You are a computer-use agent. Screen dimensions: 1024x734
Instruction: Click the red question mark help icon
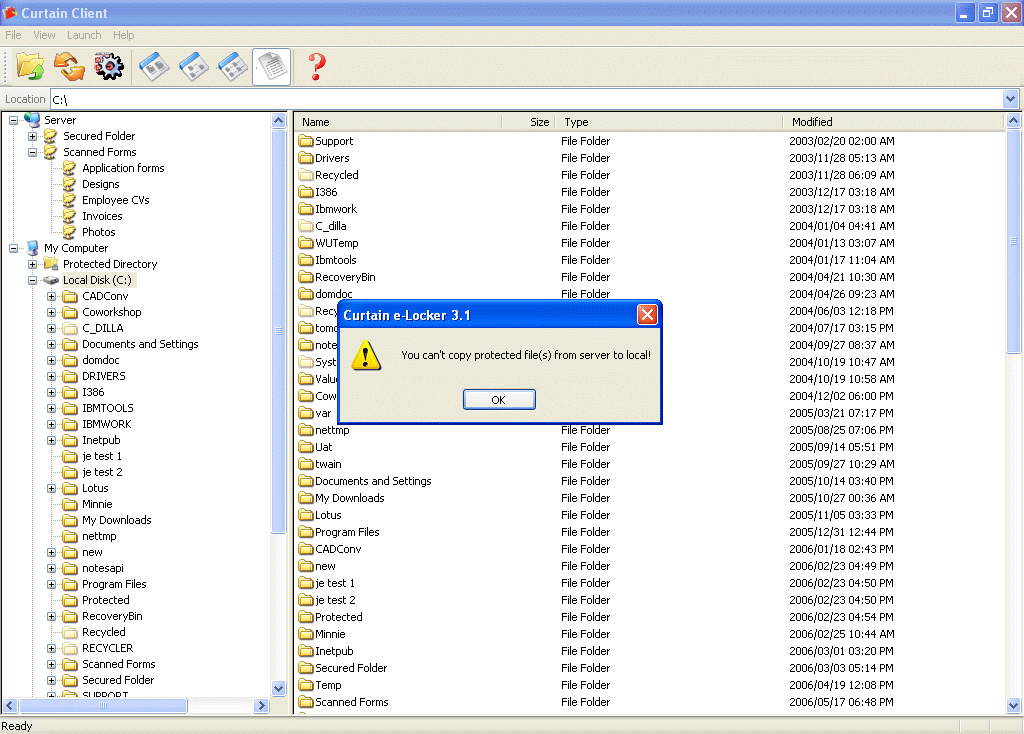317,67
